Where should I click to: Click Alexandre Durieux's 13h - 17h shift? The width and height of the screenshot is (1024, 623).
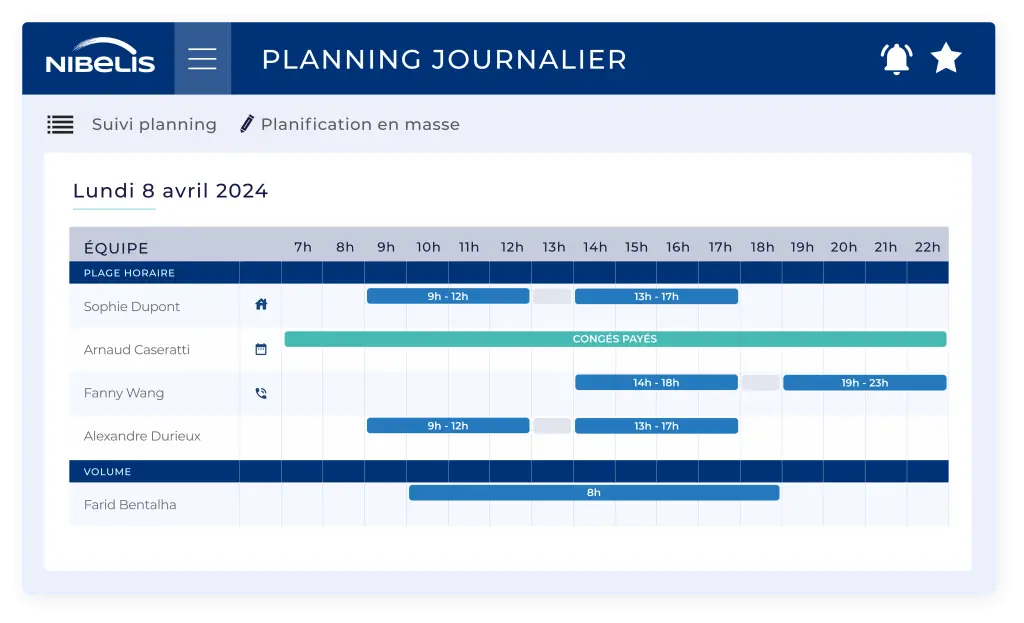[656, 426]
